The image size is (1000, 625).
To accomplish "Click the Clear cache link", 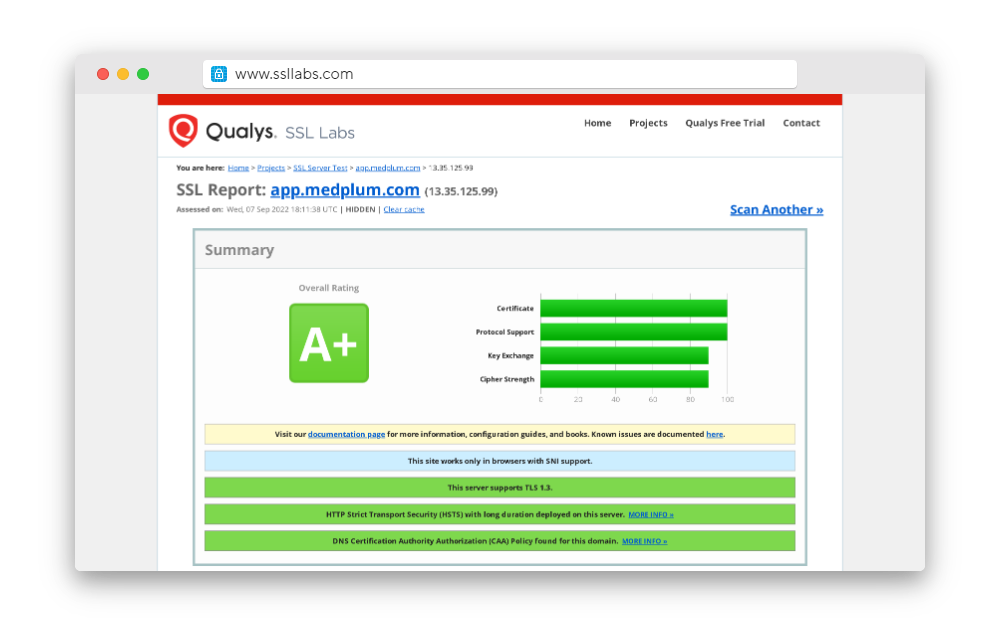I will tap(404, 210).
